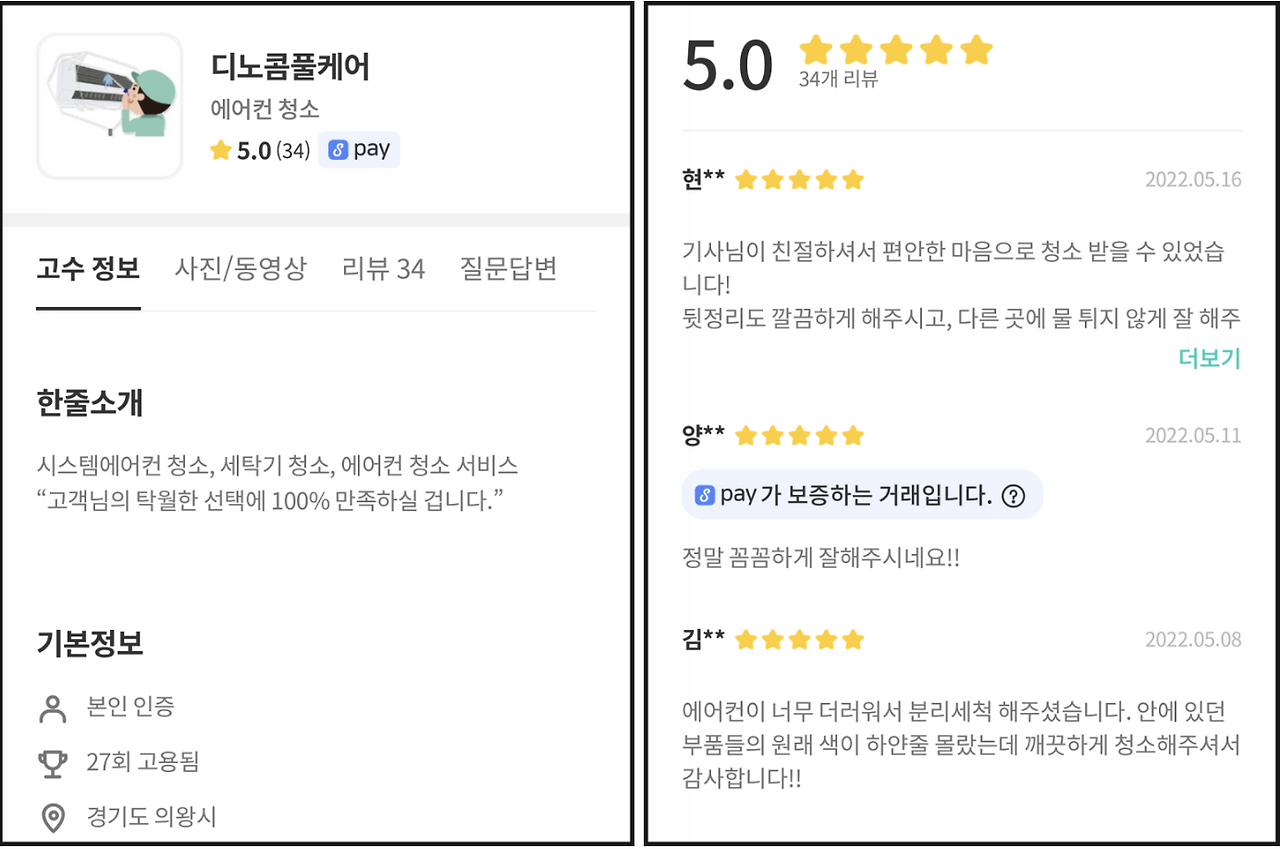
Task: Select the pay badge next to the 5.0 rating
Action: [x=358, y=149]
